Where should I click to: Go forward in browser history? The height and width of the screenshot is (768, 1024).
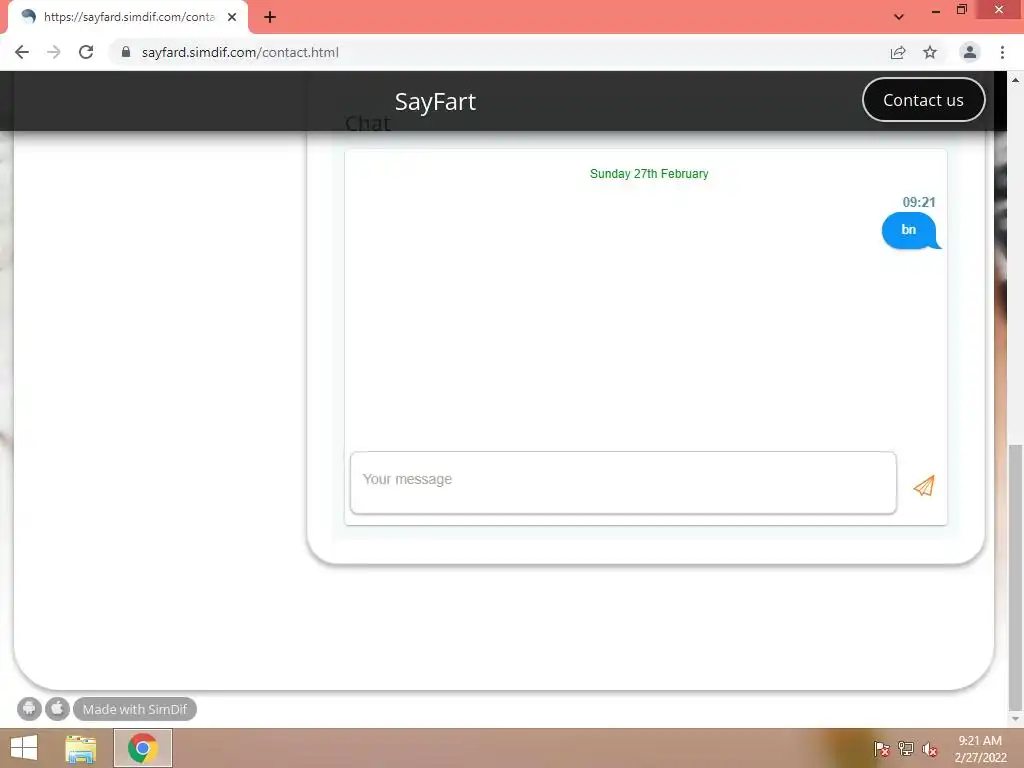pyautogui.click(x=54, y=52)
